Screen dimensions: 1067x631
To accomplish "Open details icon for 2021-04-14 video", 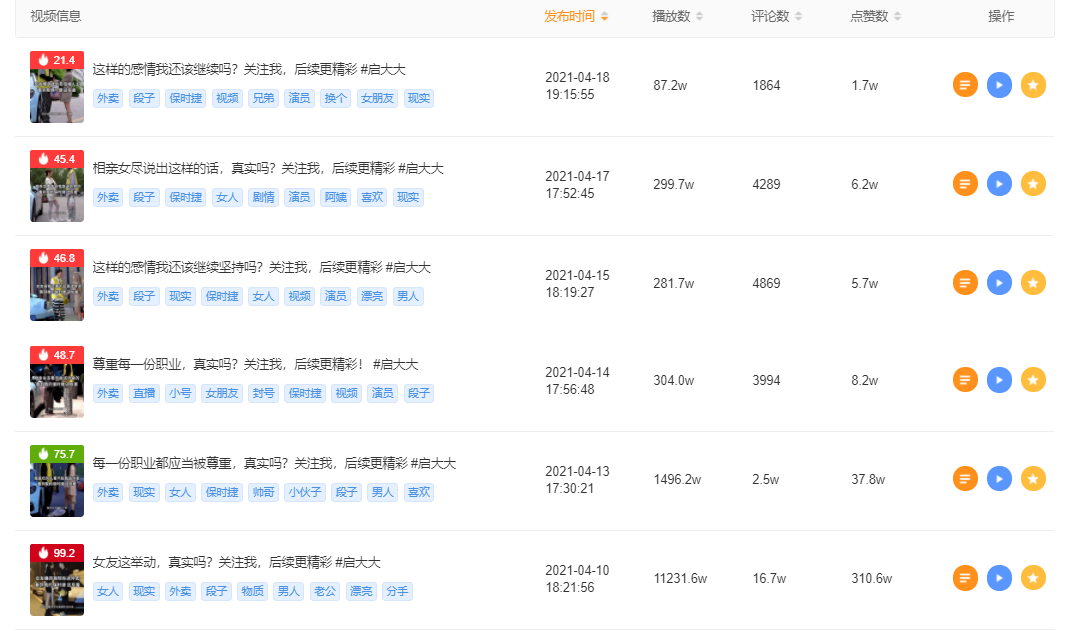I will point(965,380).
